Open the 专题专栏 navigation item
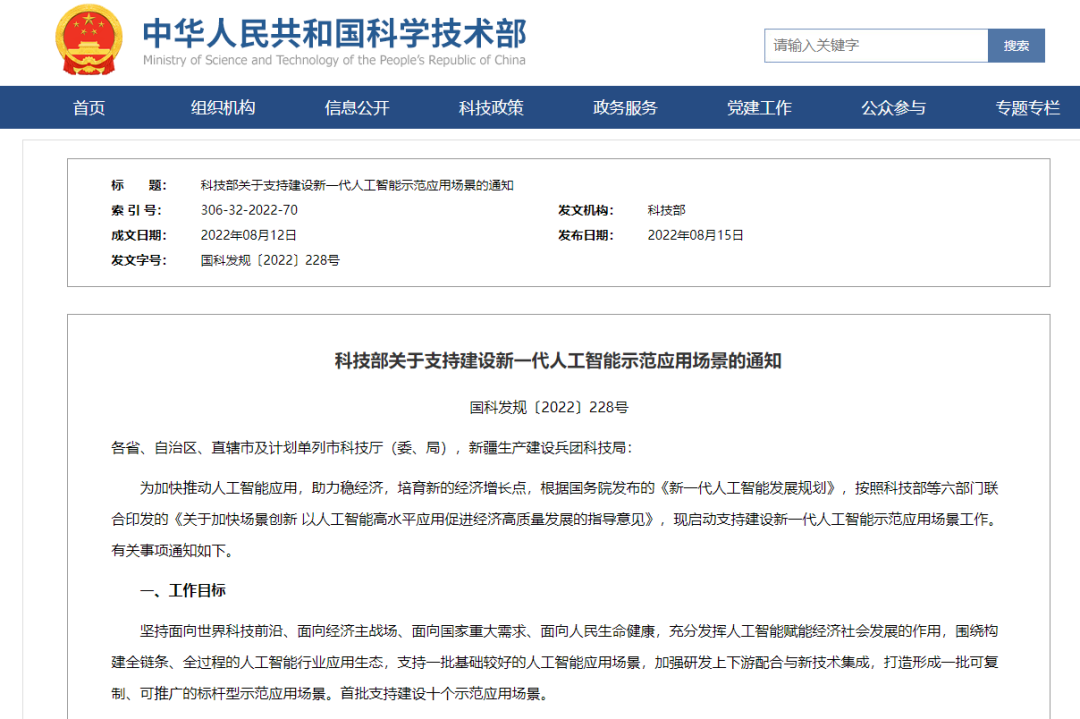1080x719 pixels. pyautogui.click(x=1028, y=107)
